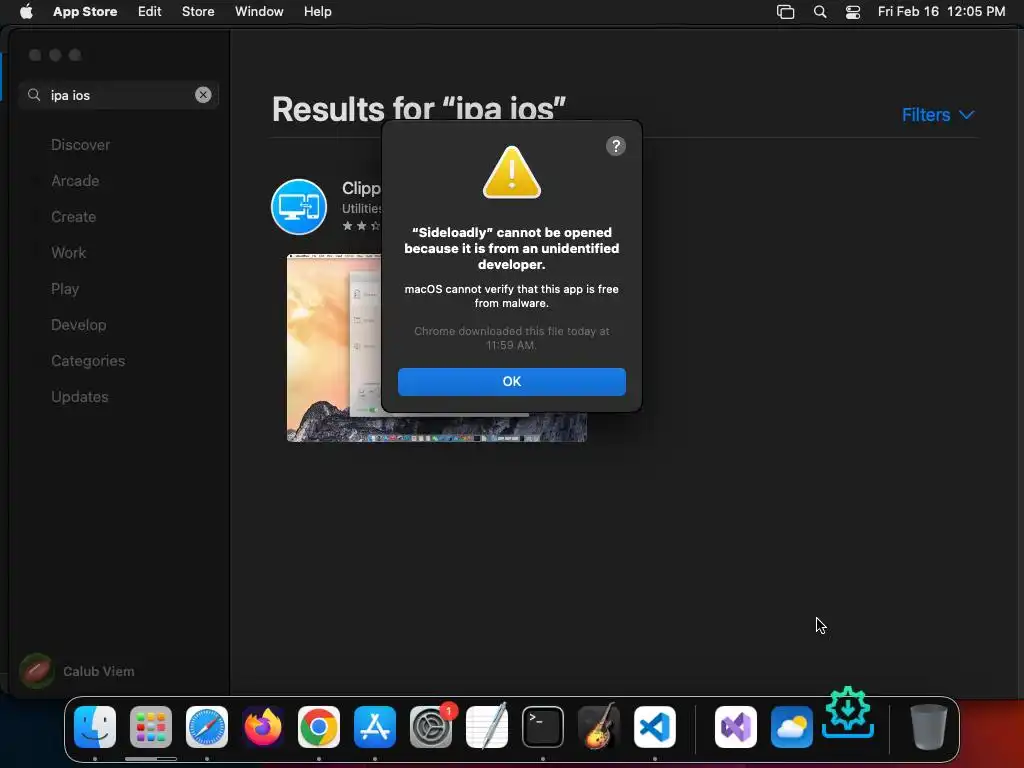This screenshot has width=1024, height=768.
Task: Open Launchpad from the Dock
Action: [x=151, y=727]
